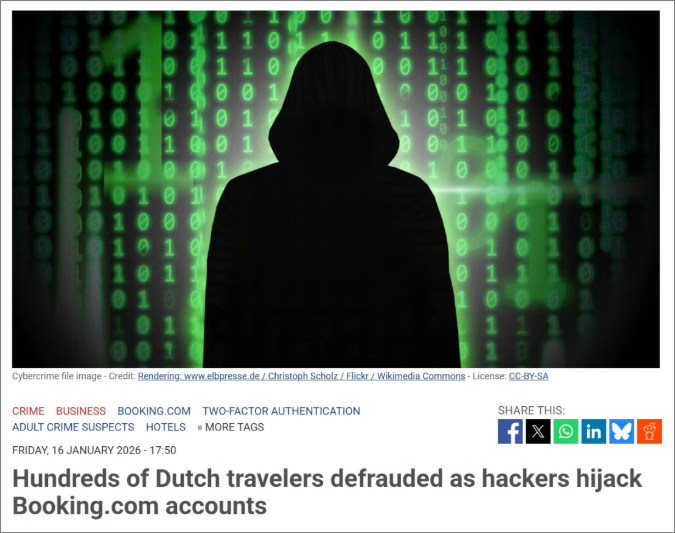Share article on X

pyautogui.click(x=538, y=431)
